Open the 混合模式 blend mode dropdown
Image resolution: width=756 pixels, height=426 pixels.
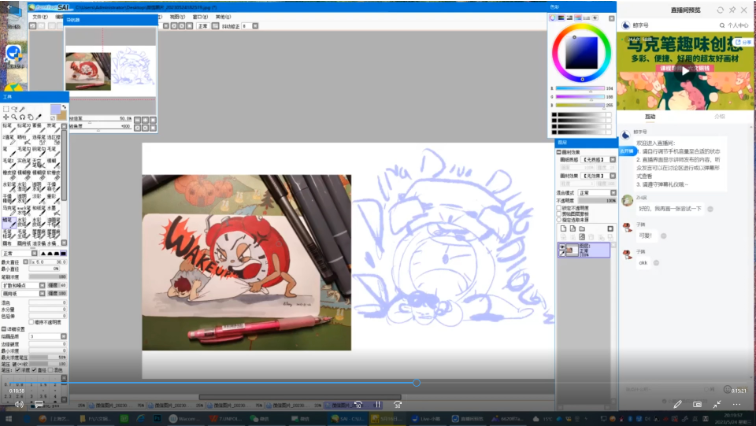coord(597,193)
